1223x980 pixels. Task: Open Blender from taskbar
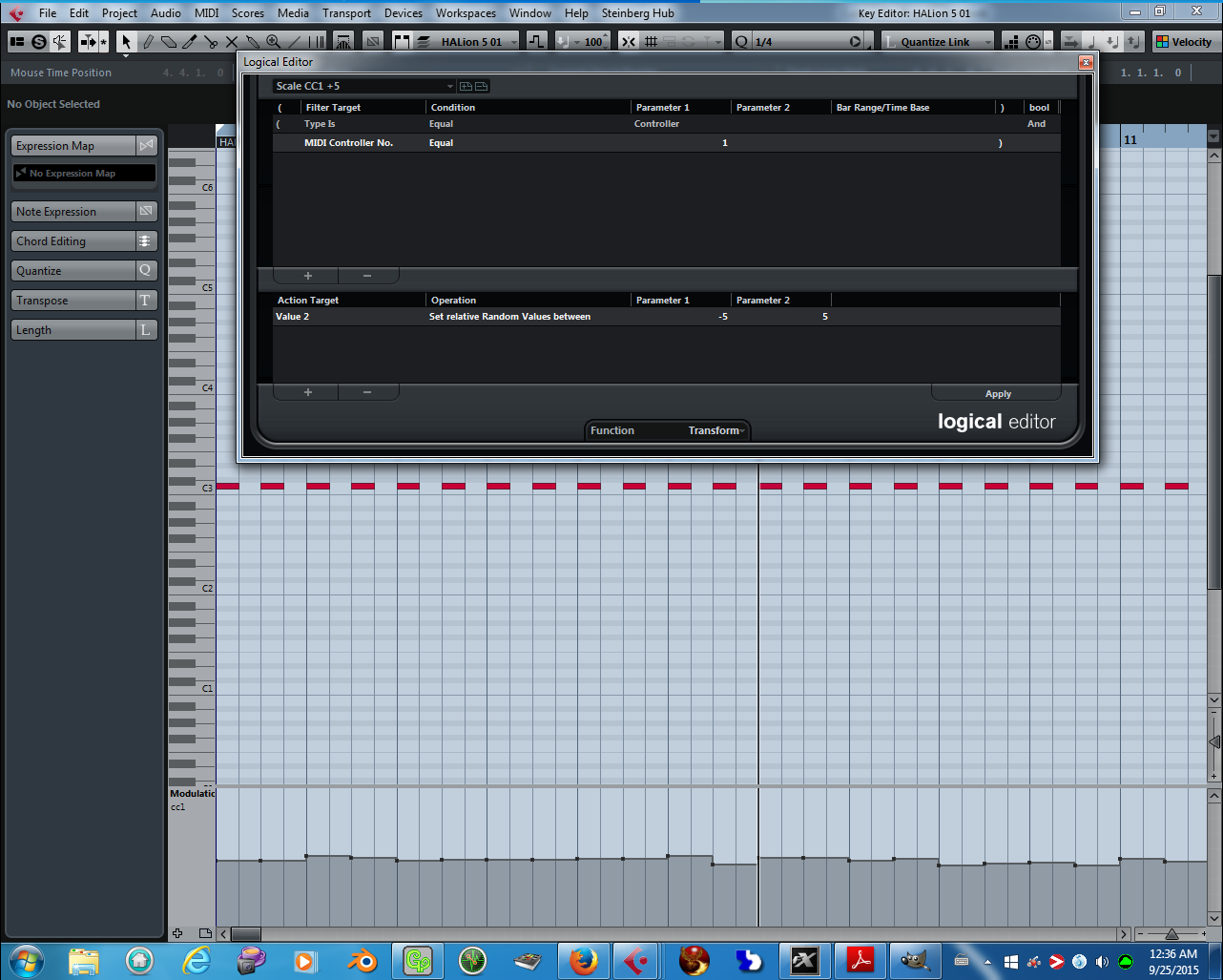pos(363,960)
